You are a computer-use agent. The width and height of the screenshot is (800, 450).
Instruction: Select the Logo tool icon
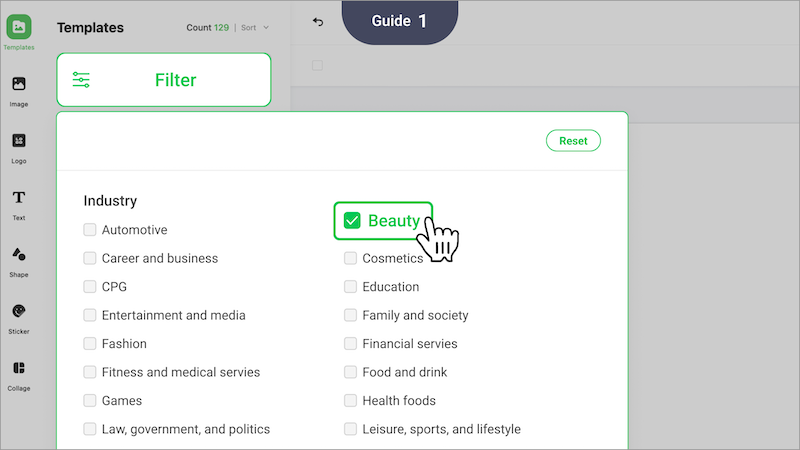pyautogui.click(x=19, y=141)
